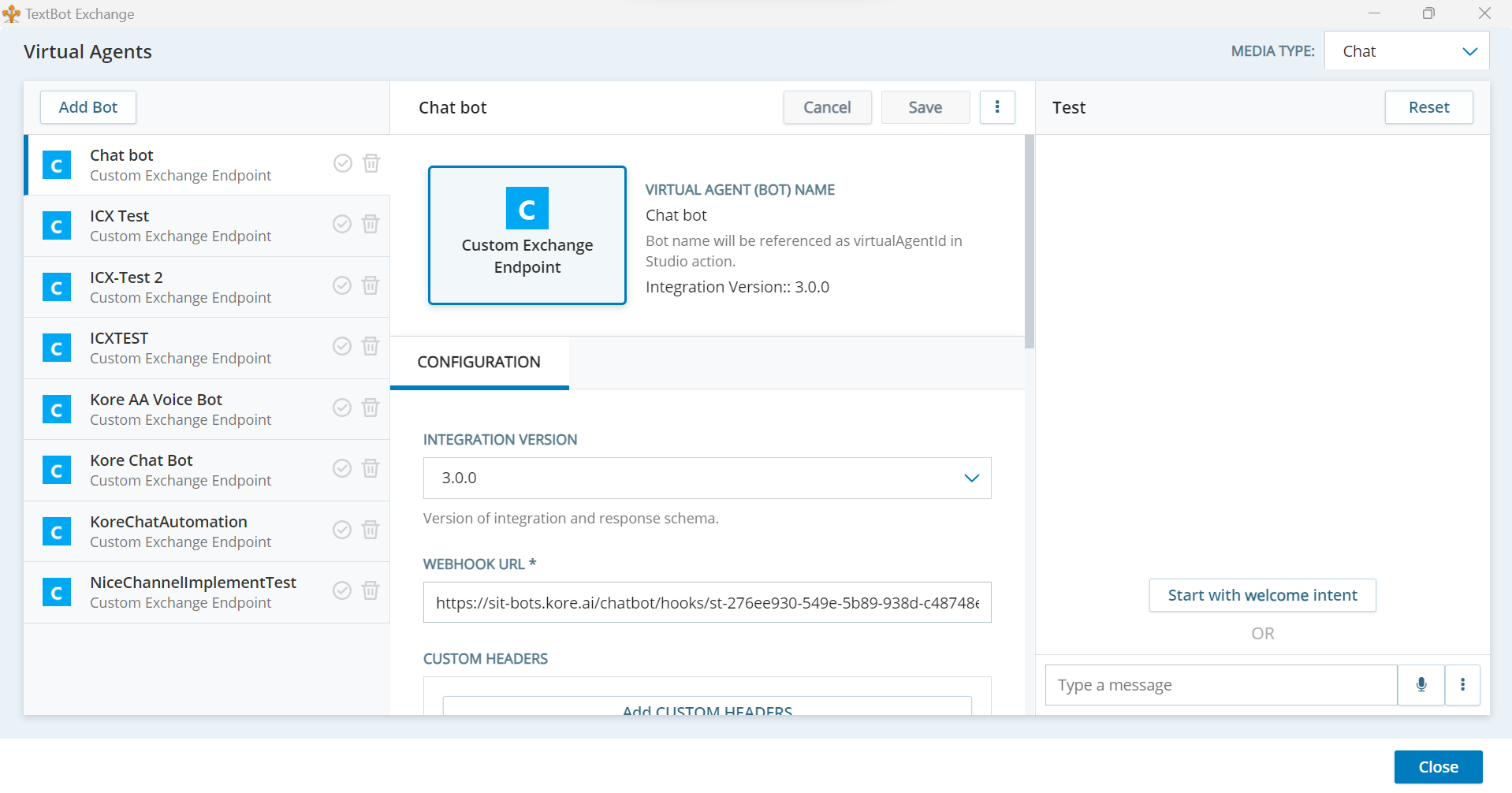Open the Media Type dropdown
The image size is (1512, 793).
pyautogui.click(x=1406, y=51)
